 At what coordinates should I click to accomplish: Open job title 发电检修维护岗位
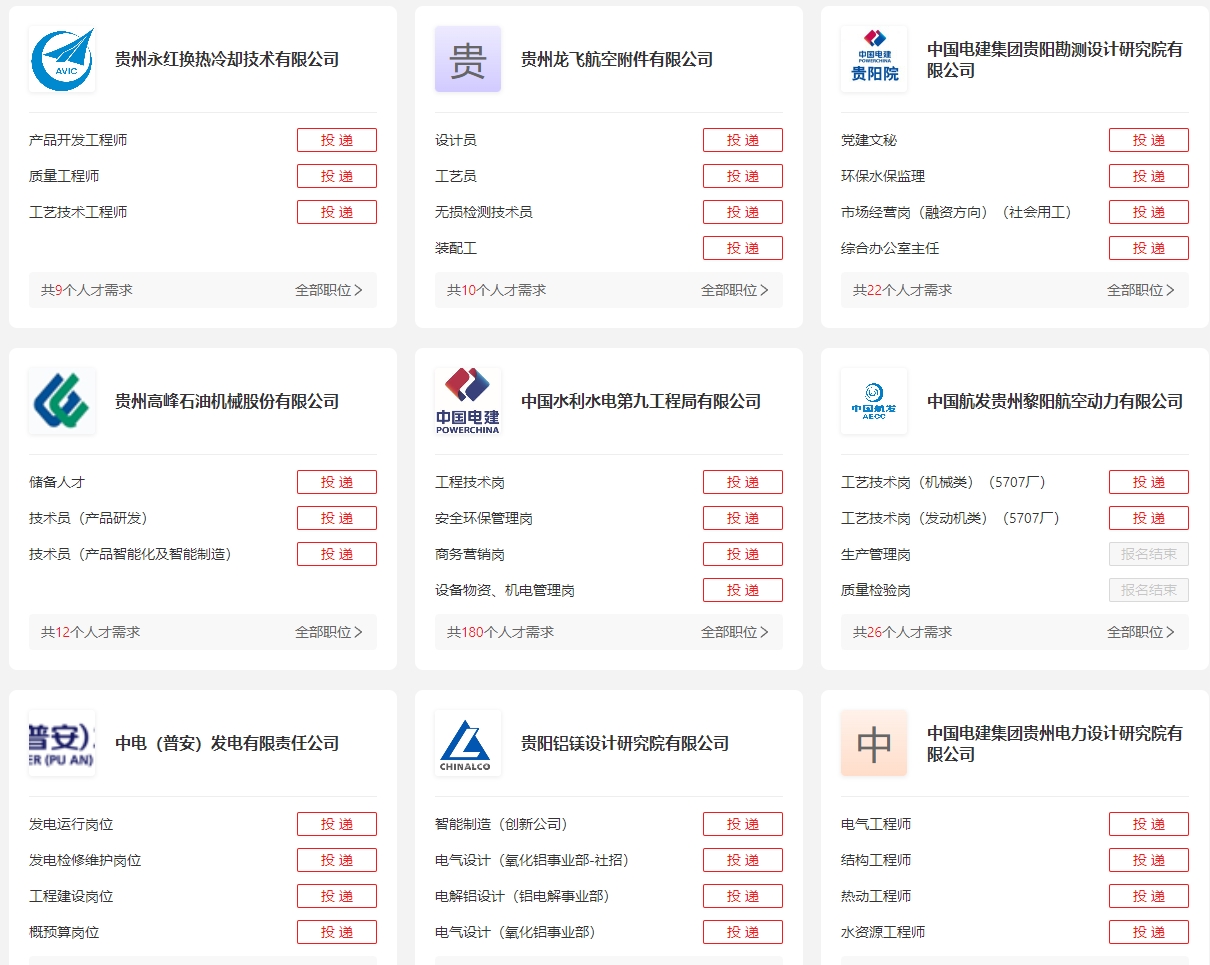click(85, 860)
